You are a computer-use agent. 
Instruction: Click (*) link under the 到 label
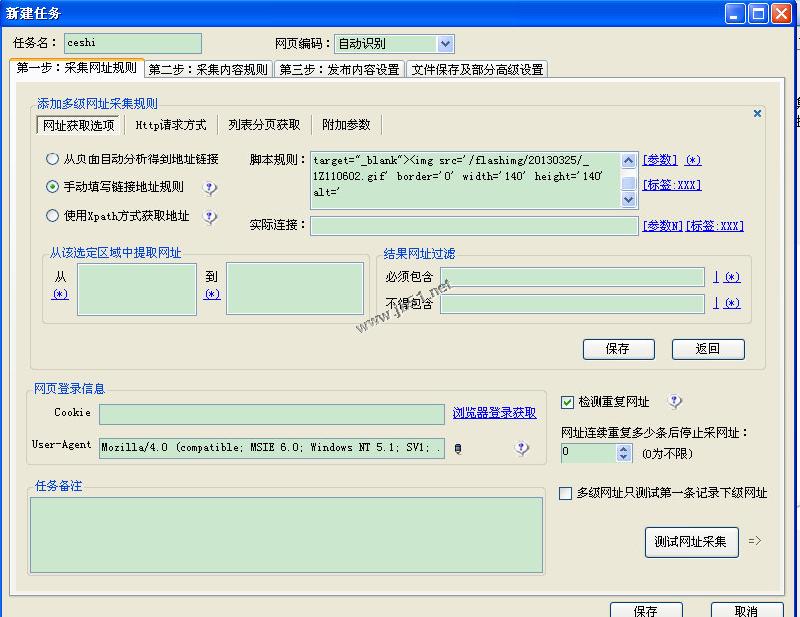212,294
